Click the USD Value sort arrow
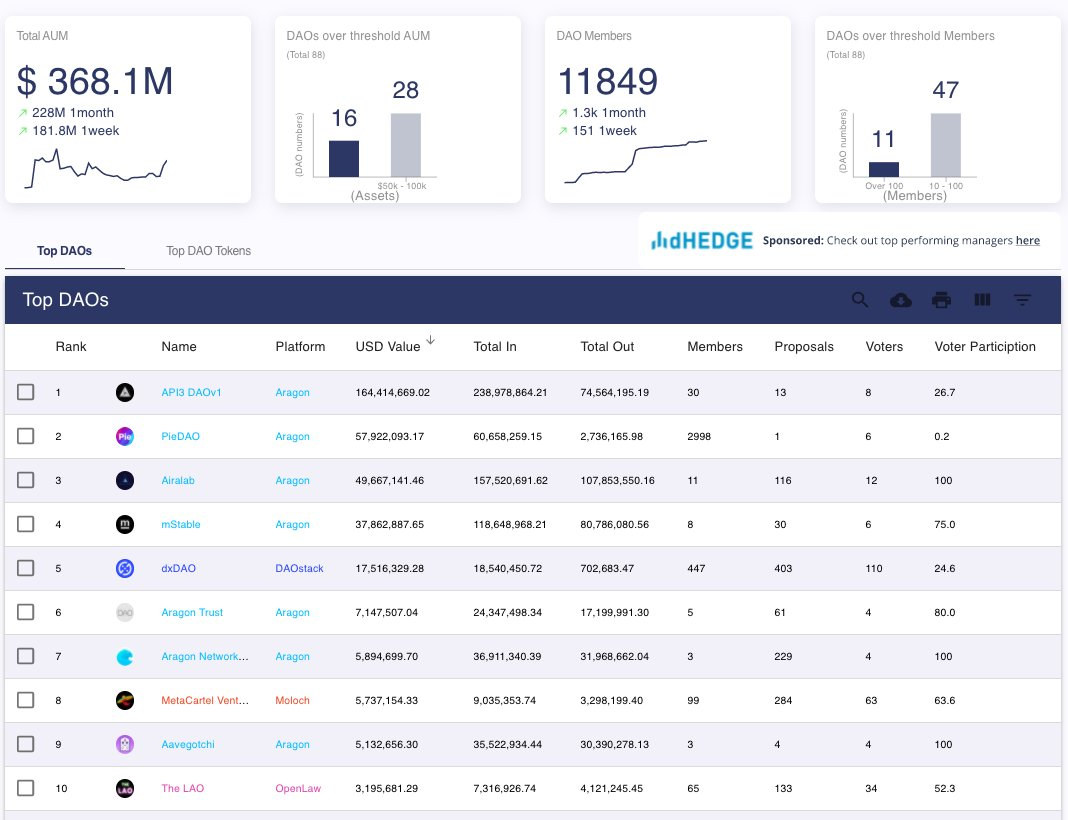The height and width of the screenshot is (820, 1068). click(x=430, y=340)
